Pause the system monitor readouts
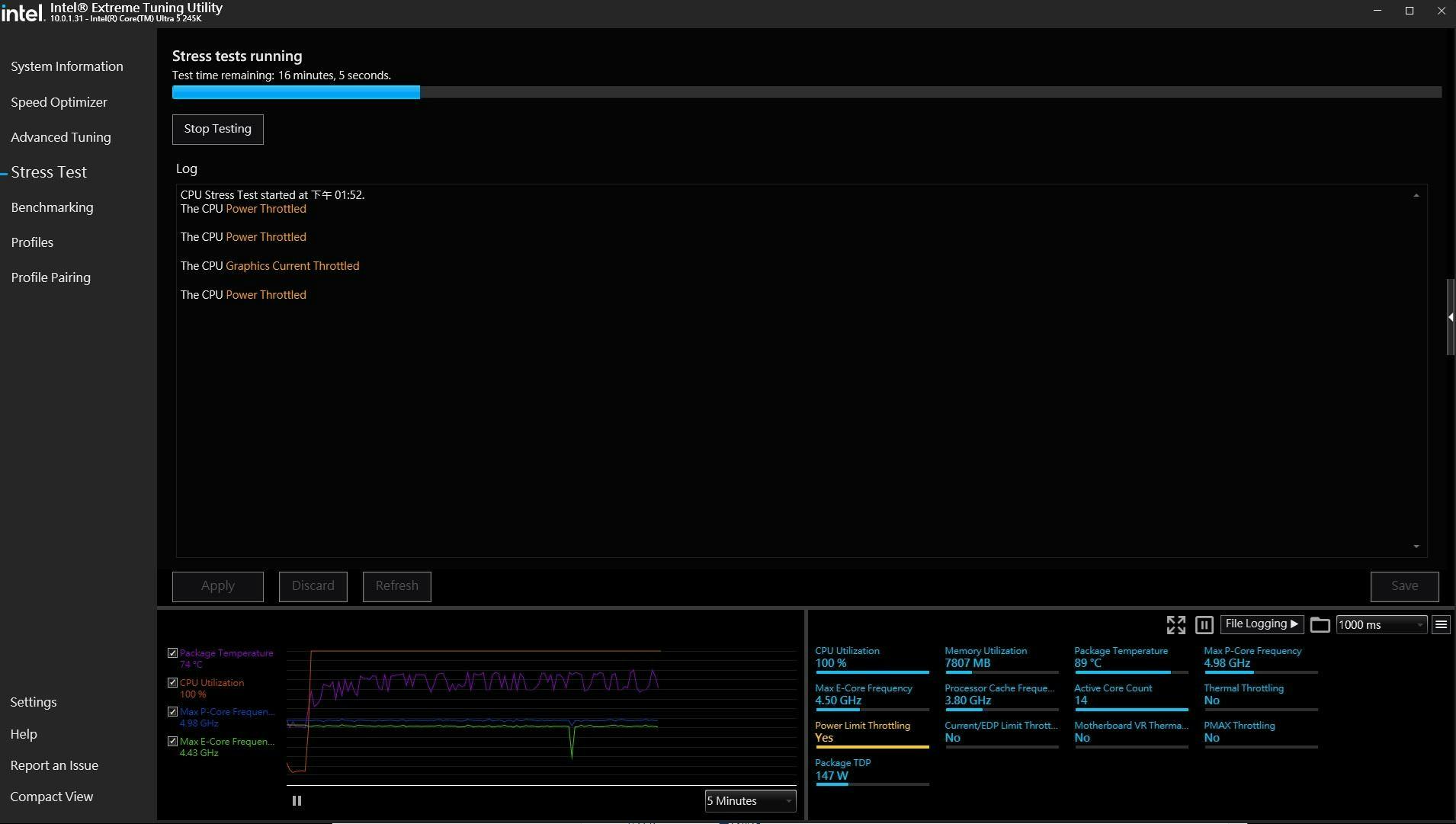 click(x=1204, y=625)
